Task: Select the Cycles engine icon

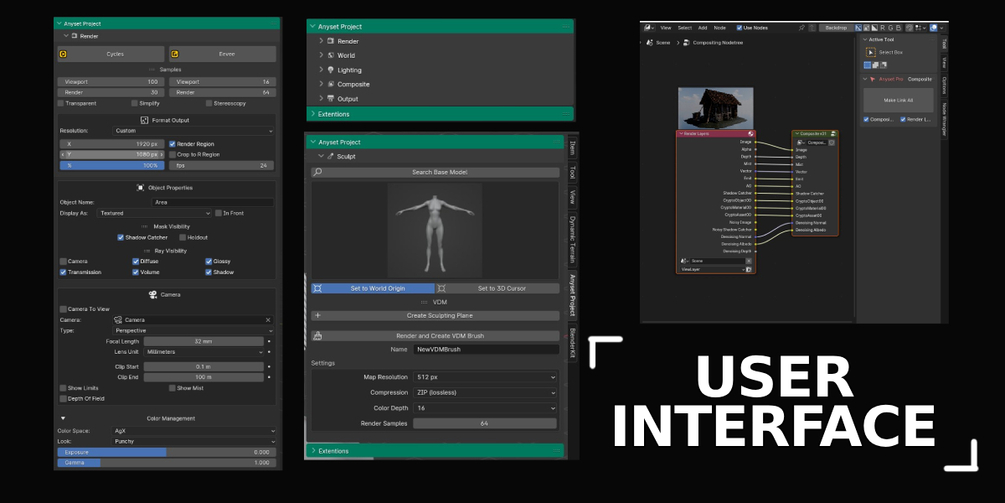Action: click(63, 54)
